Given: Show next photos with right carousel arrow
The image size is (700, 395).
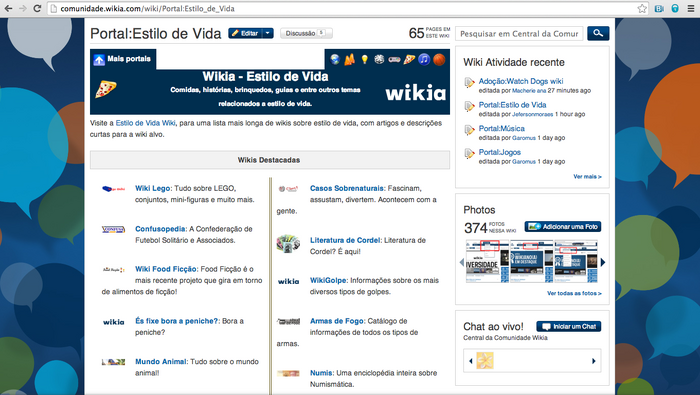Looking at the screenshot, I should tap(603, 262).
